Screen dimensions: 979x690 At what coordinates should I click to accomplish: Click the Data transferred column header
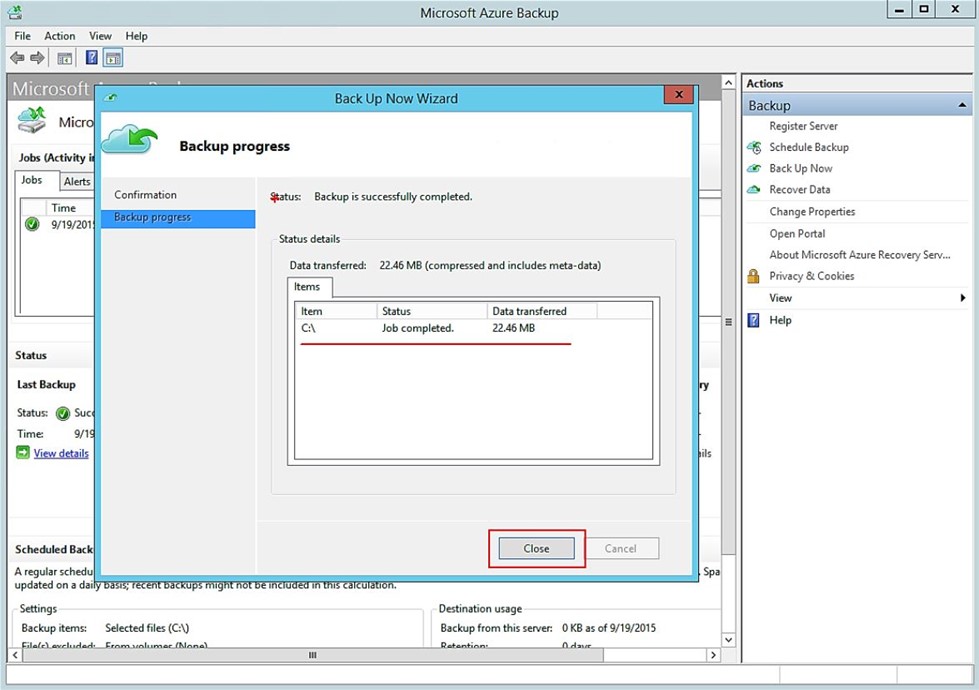coord(529,311)
